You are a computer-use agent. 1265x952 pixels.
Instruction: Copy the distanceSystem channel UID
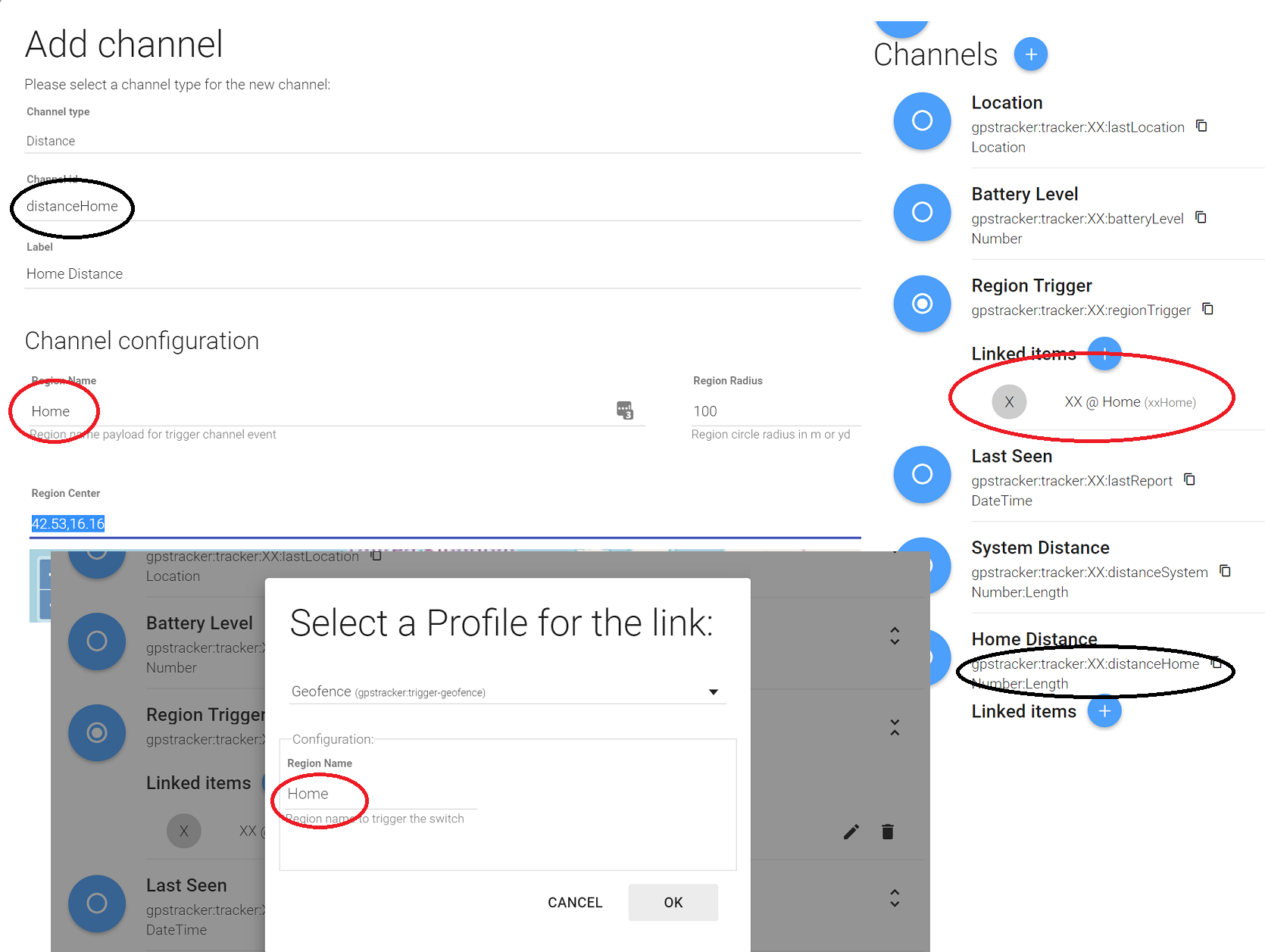[x=1225, y=571]
